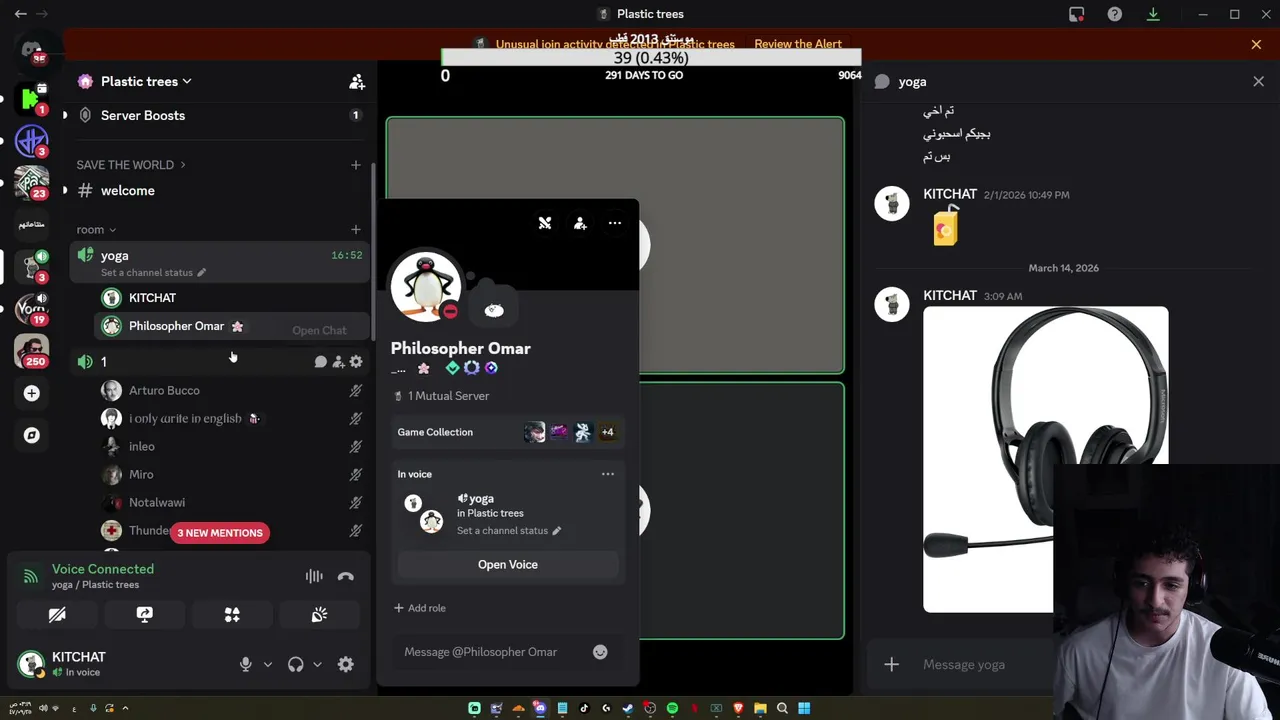The height and width of the screenshot is (720, 1280).
Task: Share your screen button
Action: click(144, 615)
